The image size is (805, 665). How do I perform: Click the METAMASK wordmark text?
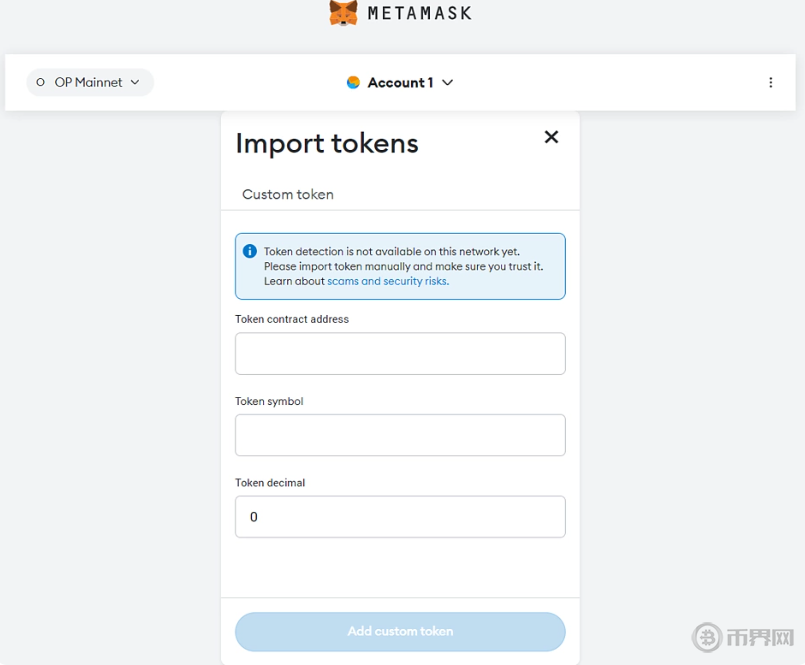[x=419, y=14]
